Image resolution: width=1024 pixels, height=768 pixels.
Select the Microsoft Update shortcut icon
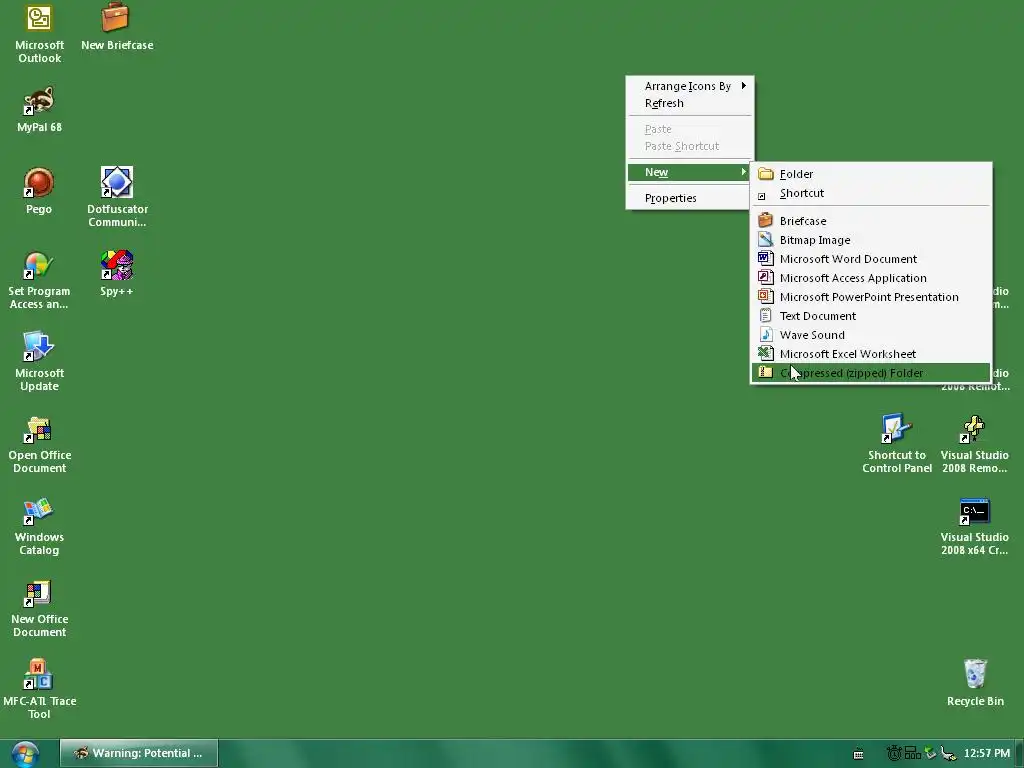click(x=39, y=361)
